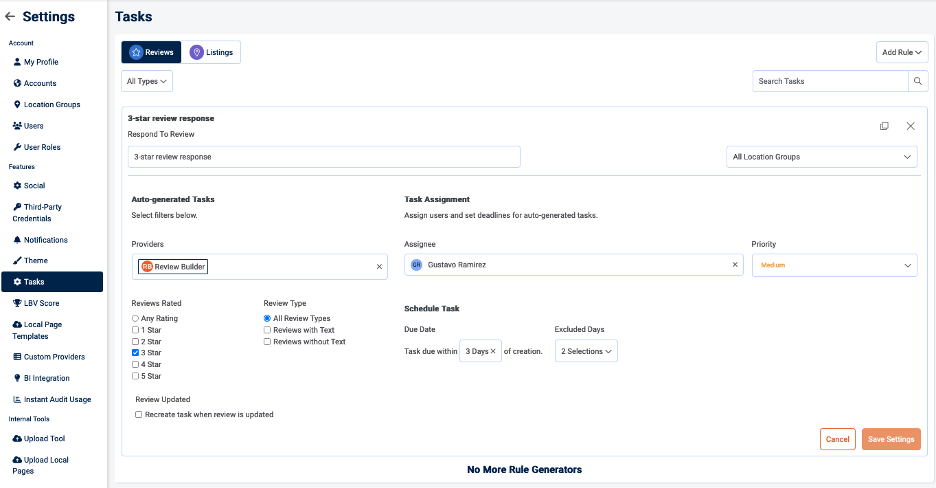Select the Any Rating radio option
The width and height of the screenshot is (936, 488).
[x=136, y=318]
